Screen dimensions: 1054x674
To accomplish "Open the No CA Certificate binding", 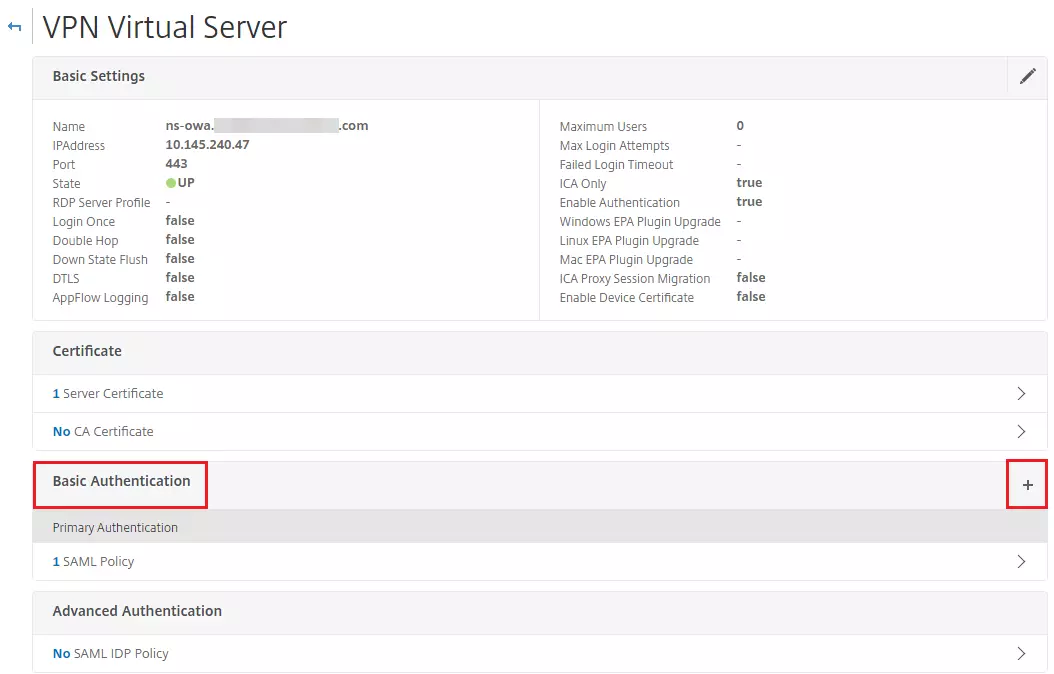I will point(102,431).
